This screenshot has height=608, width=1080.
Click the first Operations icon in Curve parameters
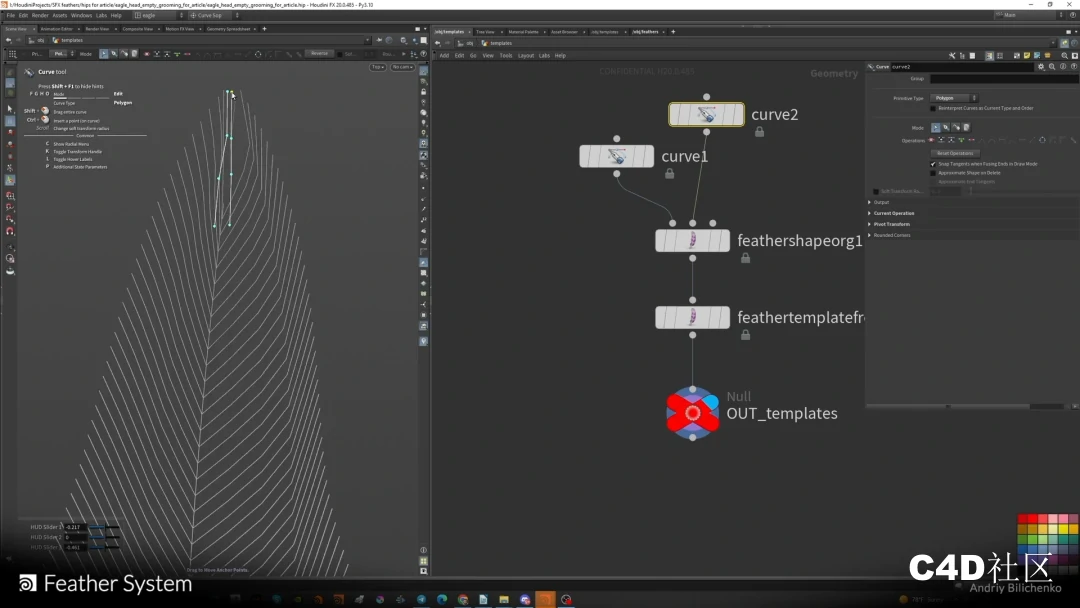pos(930,140)
